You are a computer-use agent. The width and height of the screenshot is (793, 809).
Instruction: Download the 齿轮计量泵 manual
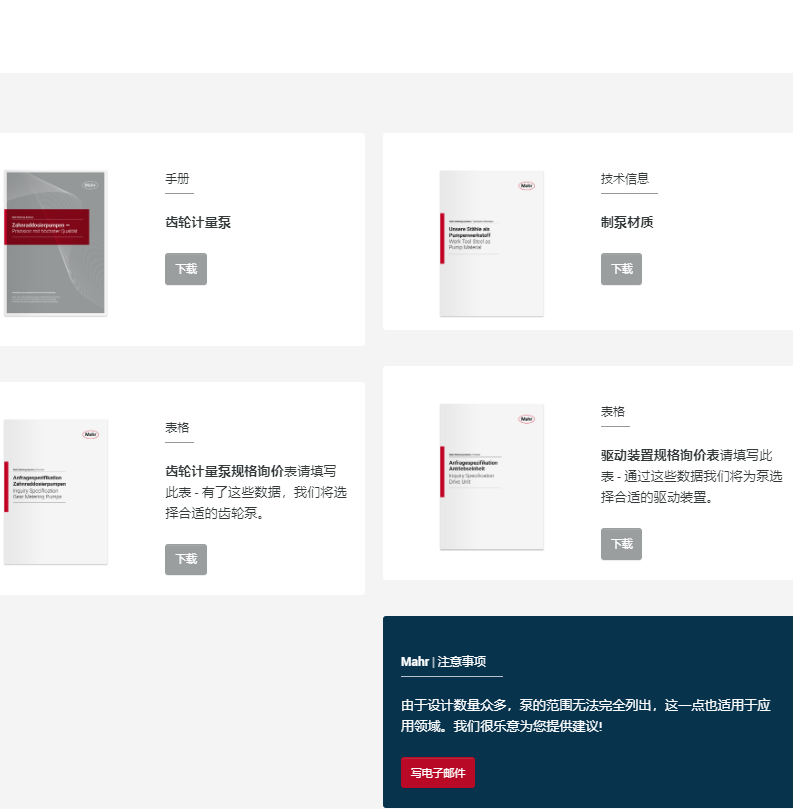tap(186, 269)
